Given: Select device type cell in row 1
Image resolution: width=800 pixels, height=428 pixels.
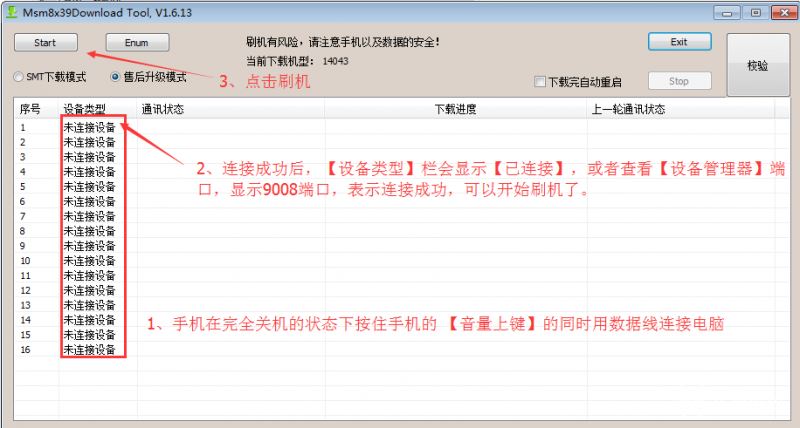Looking at the screenshot, I should (90, 128).
